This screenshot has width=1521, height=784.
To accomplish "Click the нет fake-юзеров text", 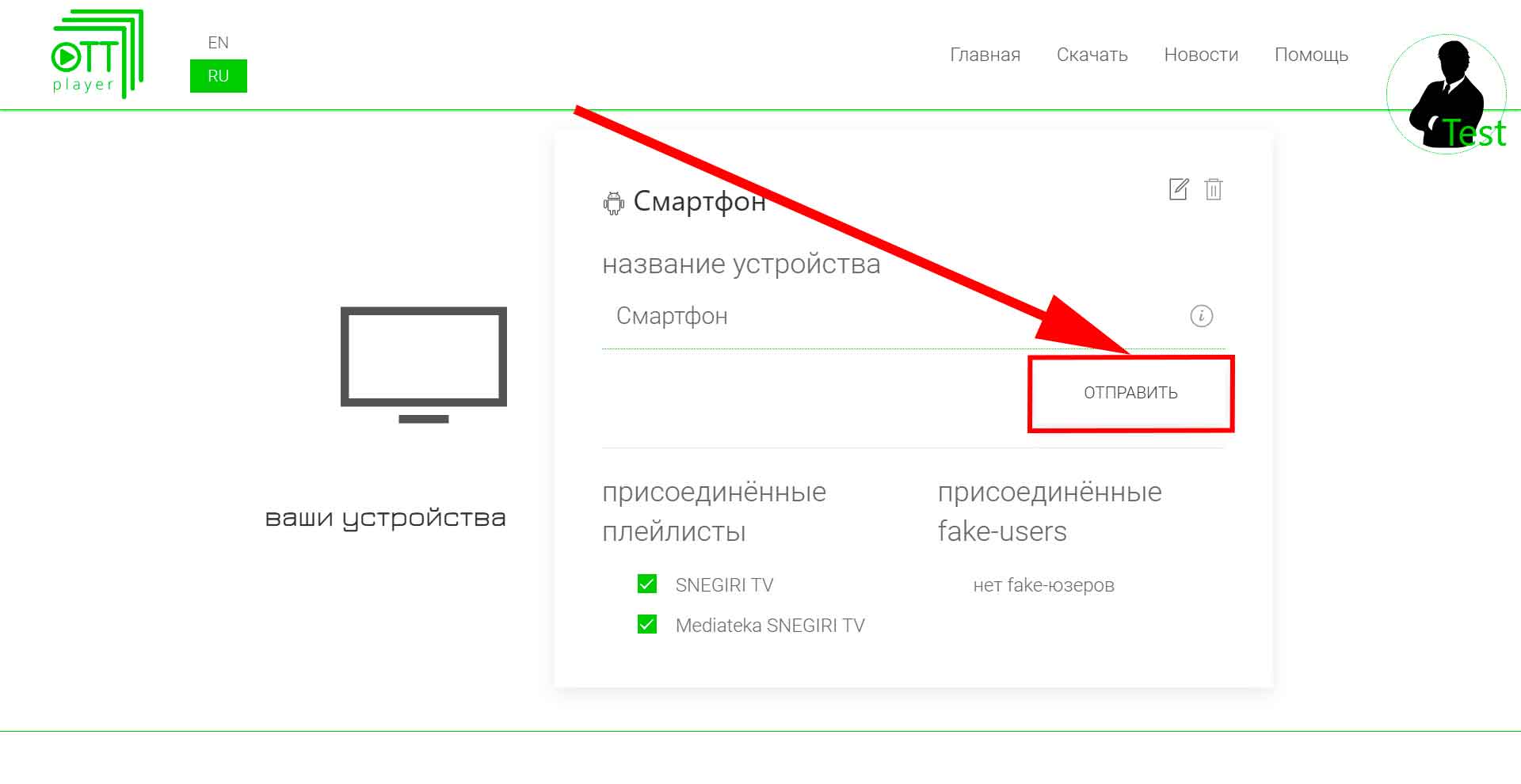I will pyautogui.click(x=1043, y=585).
